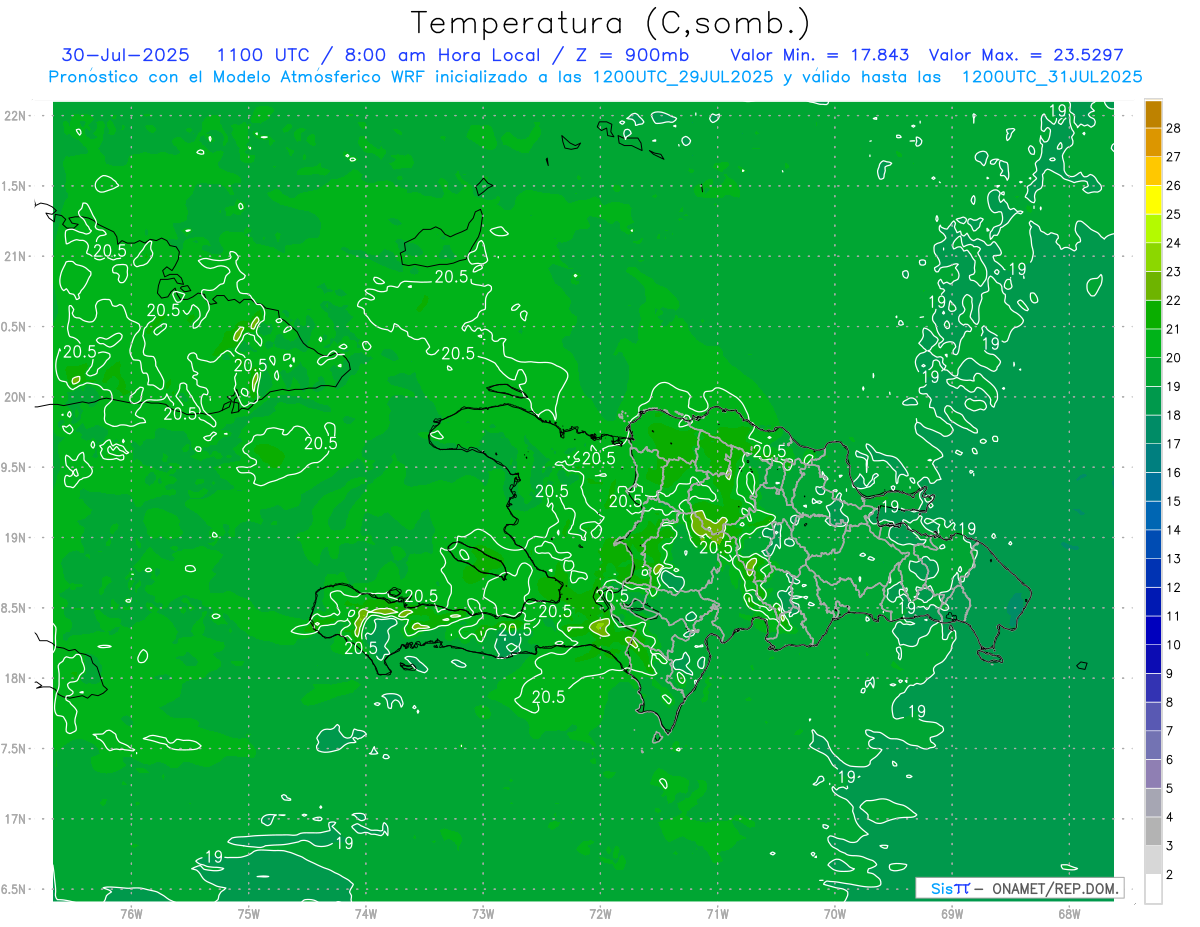Click the color scale segment between 3 and 4
This screenshot has width=1200, height=927.
(x=1153, y=831)
